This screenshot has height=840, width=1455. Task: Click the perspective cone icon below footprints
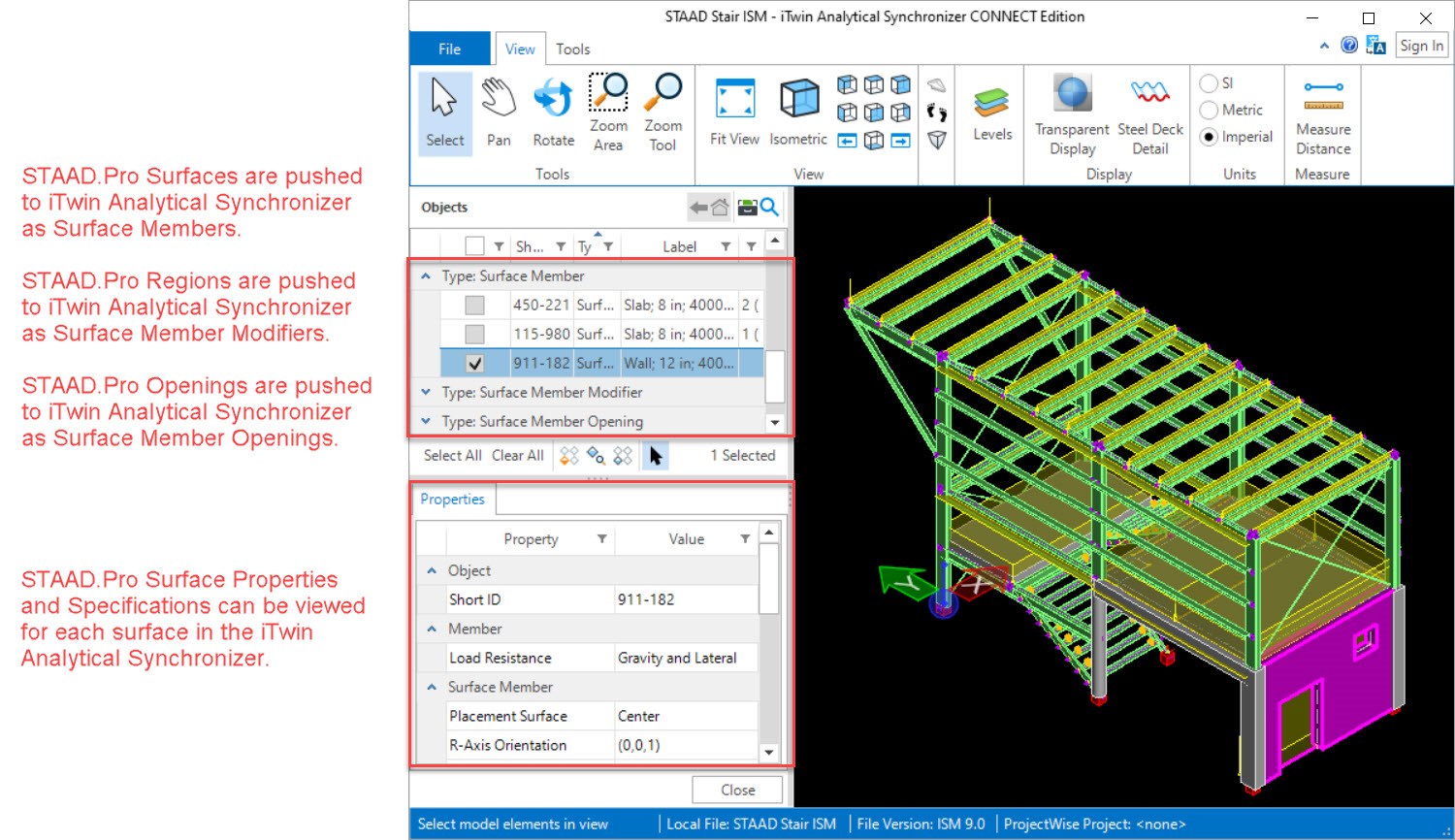936,141
